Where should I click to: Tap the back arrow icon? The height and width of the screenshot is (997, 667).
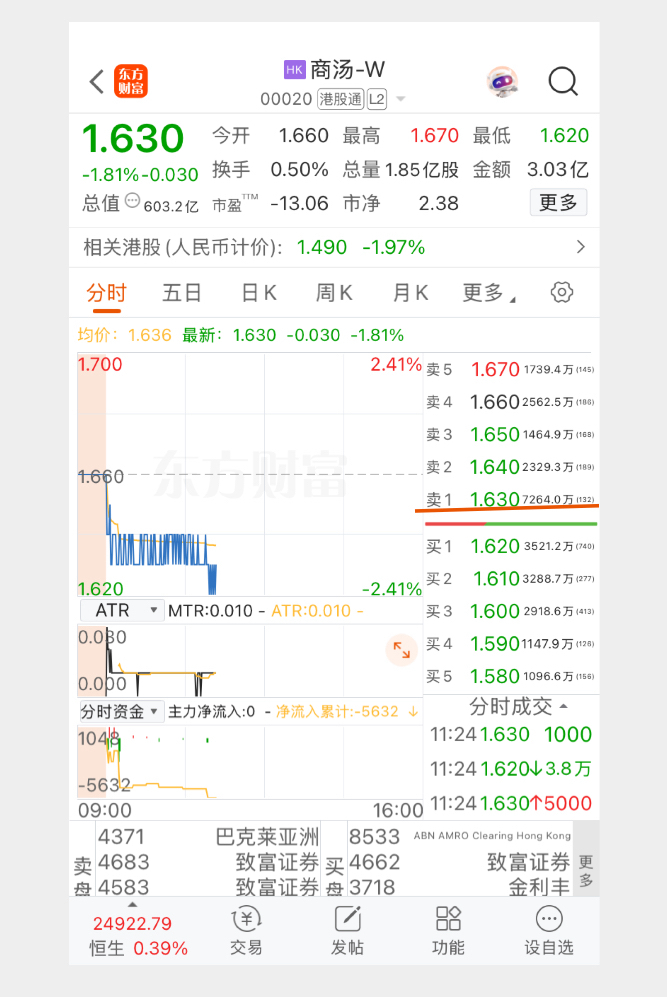97,81
